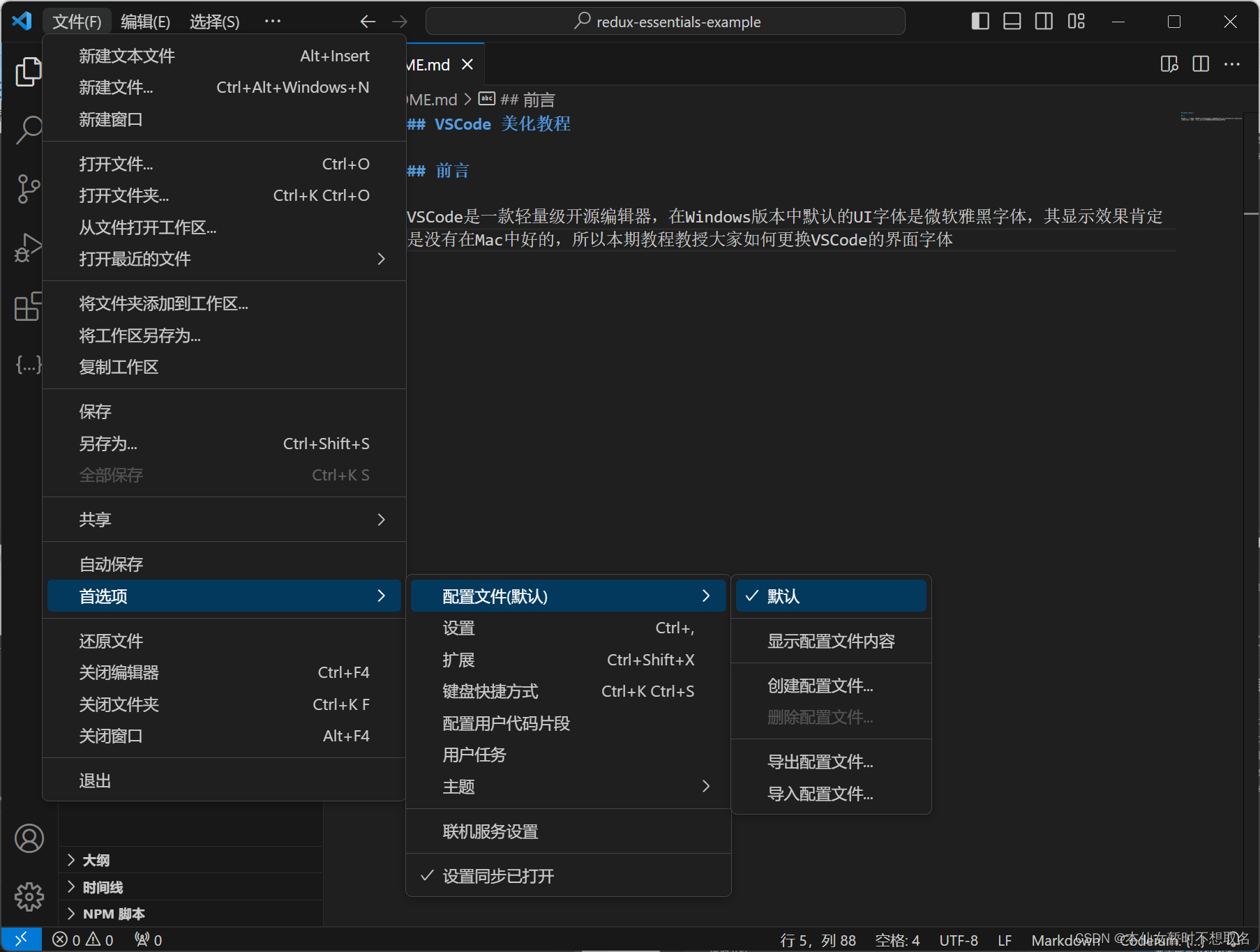
Task: Toggle 自动保存 in the file menu
Action: coord(110,564)
